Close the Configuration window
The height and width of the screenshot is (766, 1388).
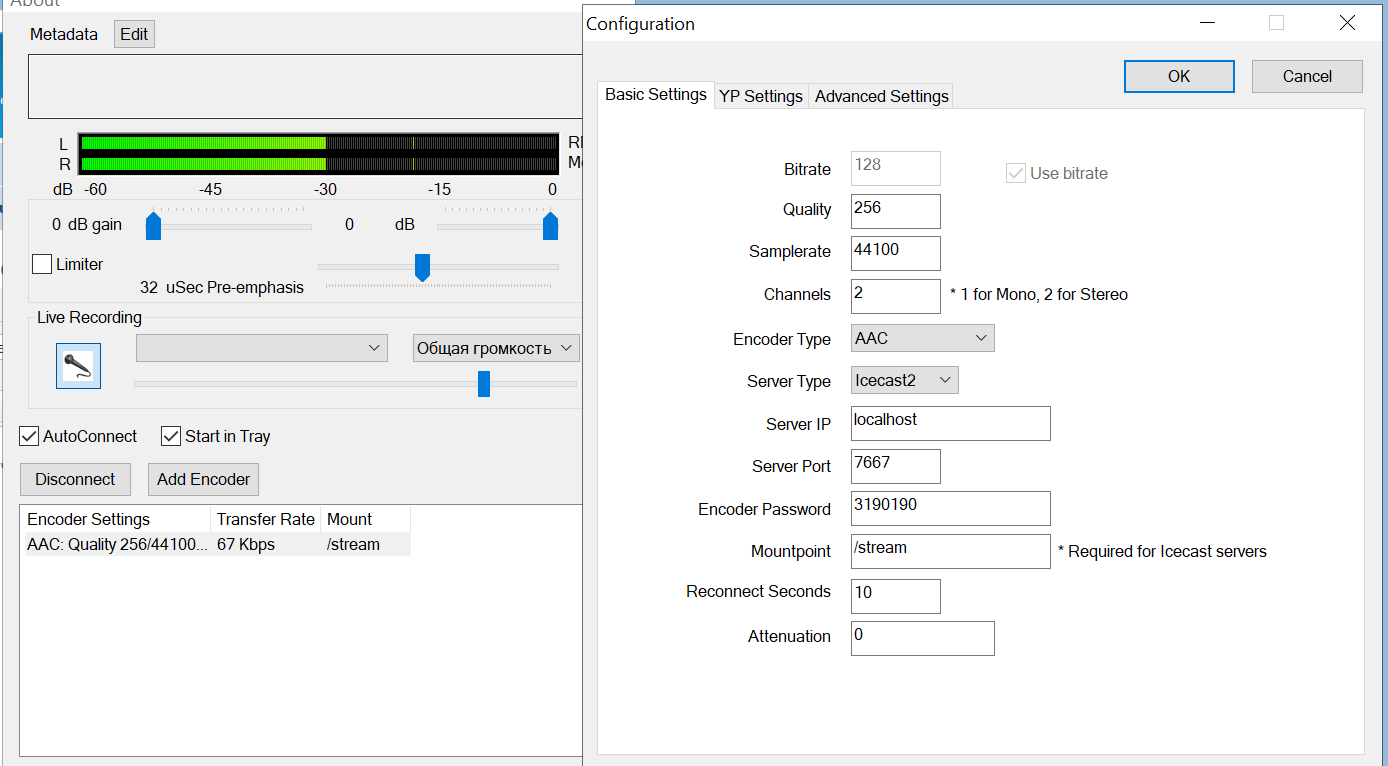pos(1347,23)
